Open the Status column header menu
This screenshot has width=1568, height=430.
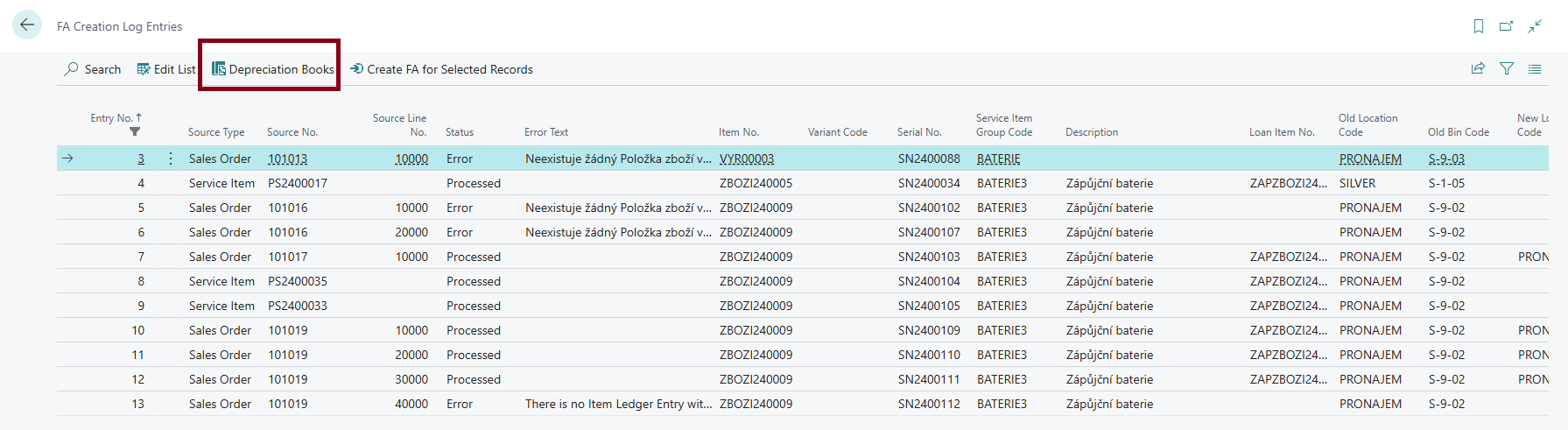click(460, 132)
